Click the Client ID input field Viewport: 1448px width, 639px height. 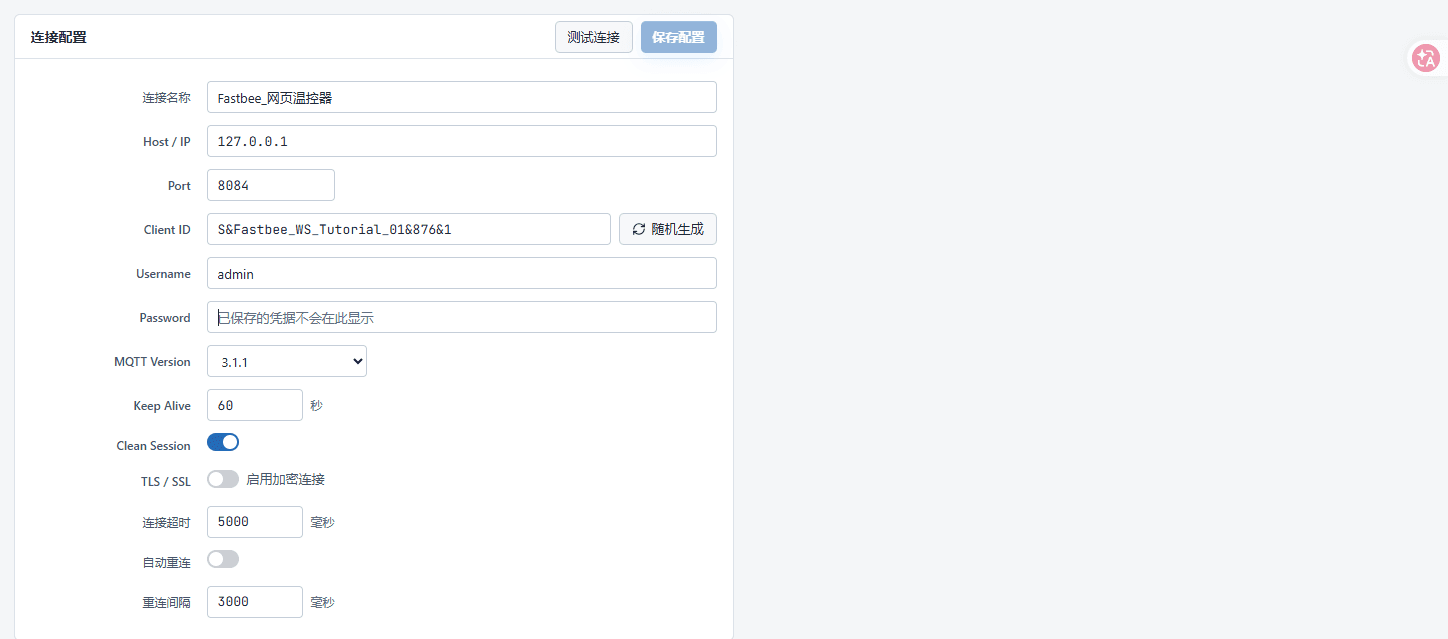pyautogui.click(x=409, y=229)
